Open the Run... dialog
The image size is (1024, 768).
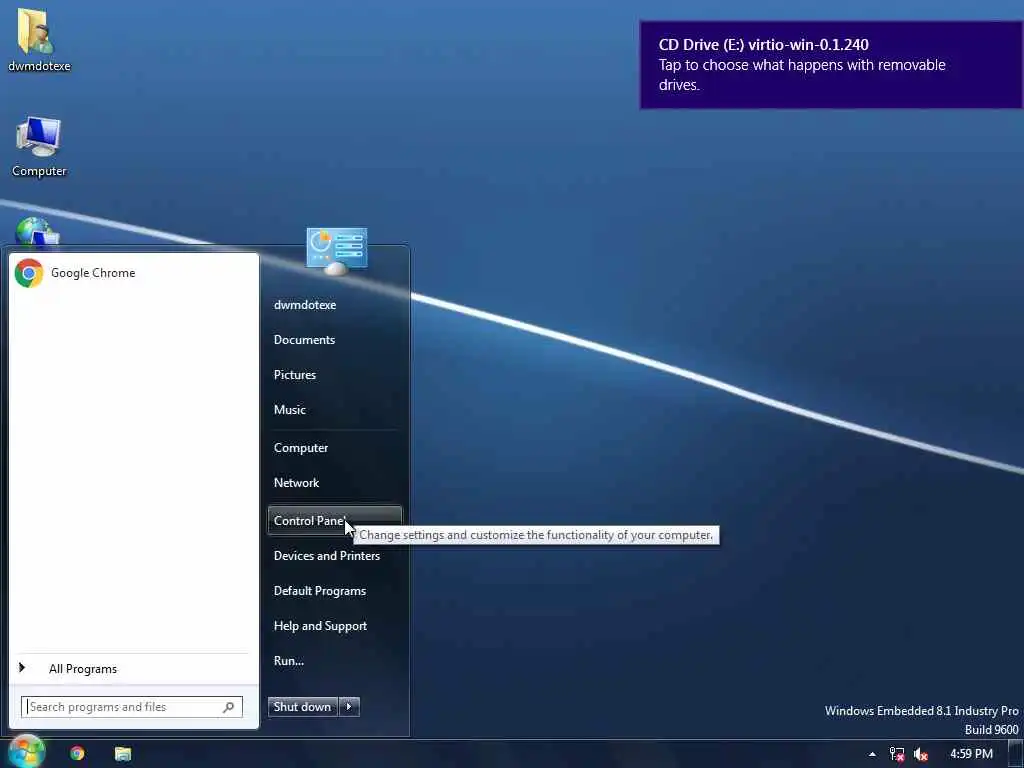289,661
